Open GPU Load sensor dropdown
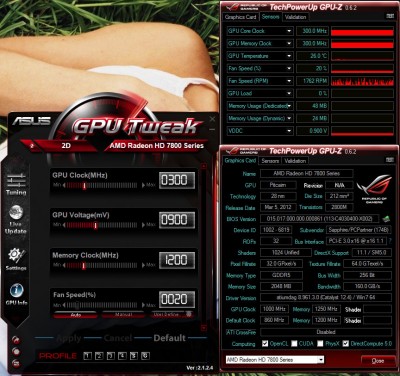The width and height of the screenshot is (400, 376). pyautogui.click(x=289, y=93)
